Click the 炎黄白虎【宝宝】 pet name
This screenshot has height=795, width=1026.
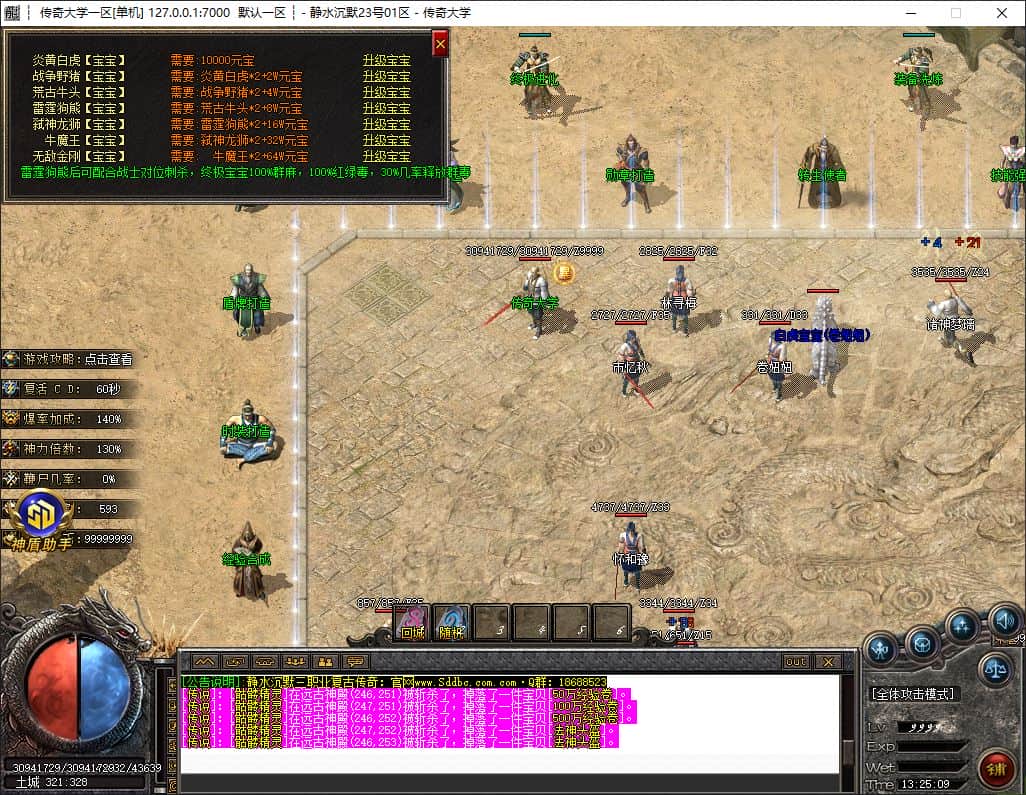point(79,60)
